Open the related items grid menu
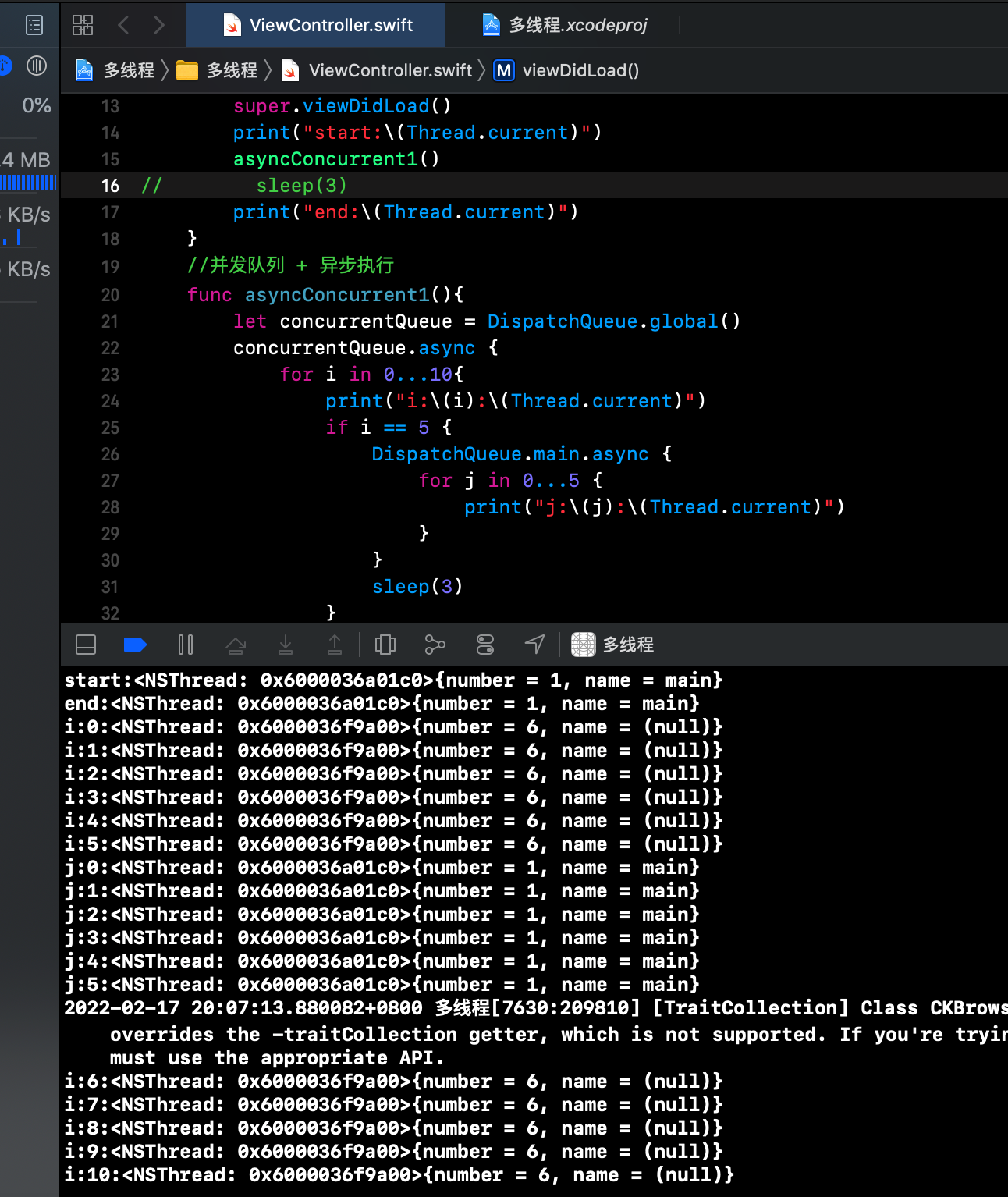Image resolution: width=1008 pixels, height=1197 pixels. pos(83,25)
